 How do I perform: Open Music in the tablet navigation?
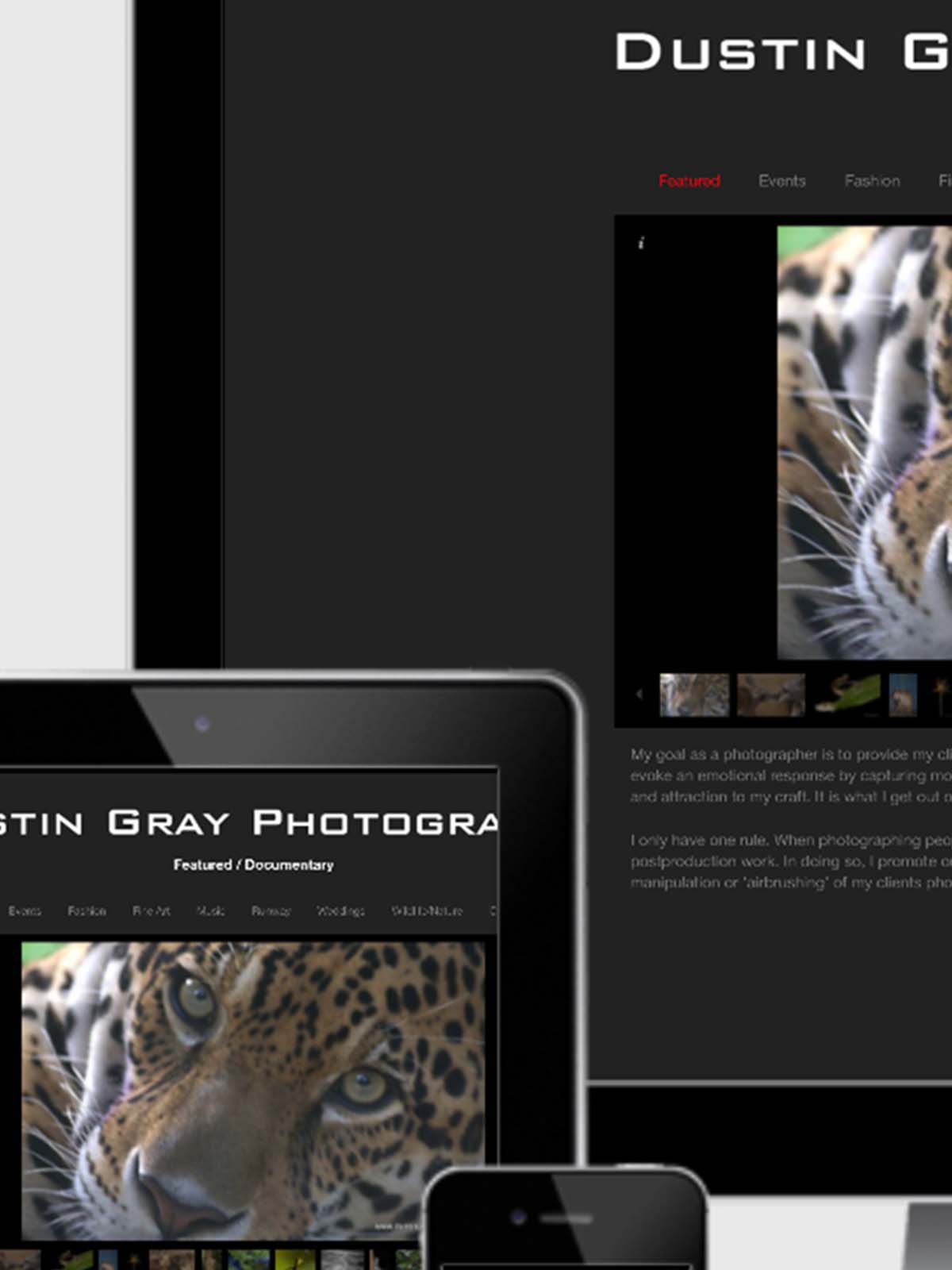click(x=211, y=910)
